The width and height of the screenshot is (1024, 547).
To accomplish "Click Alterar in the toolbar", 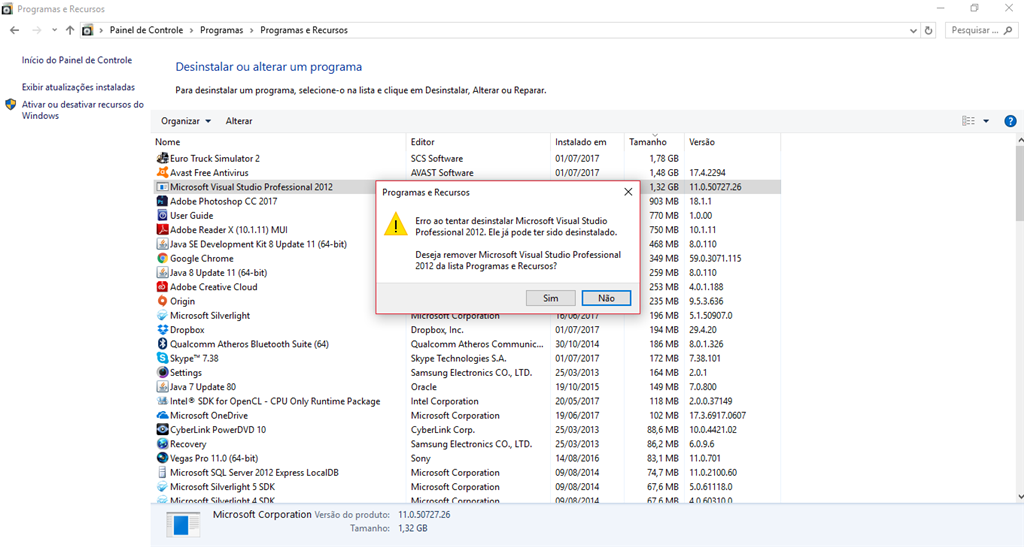I will pyautogui.click(x=239, y=121).
